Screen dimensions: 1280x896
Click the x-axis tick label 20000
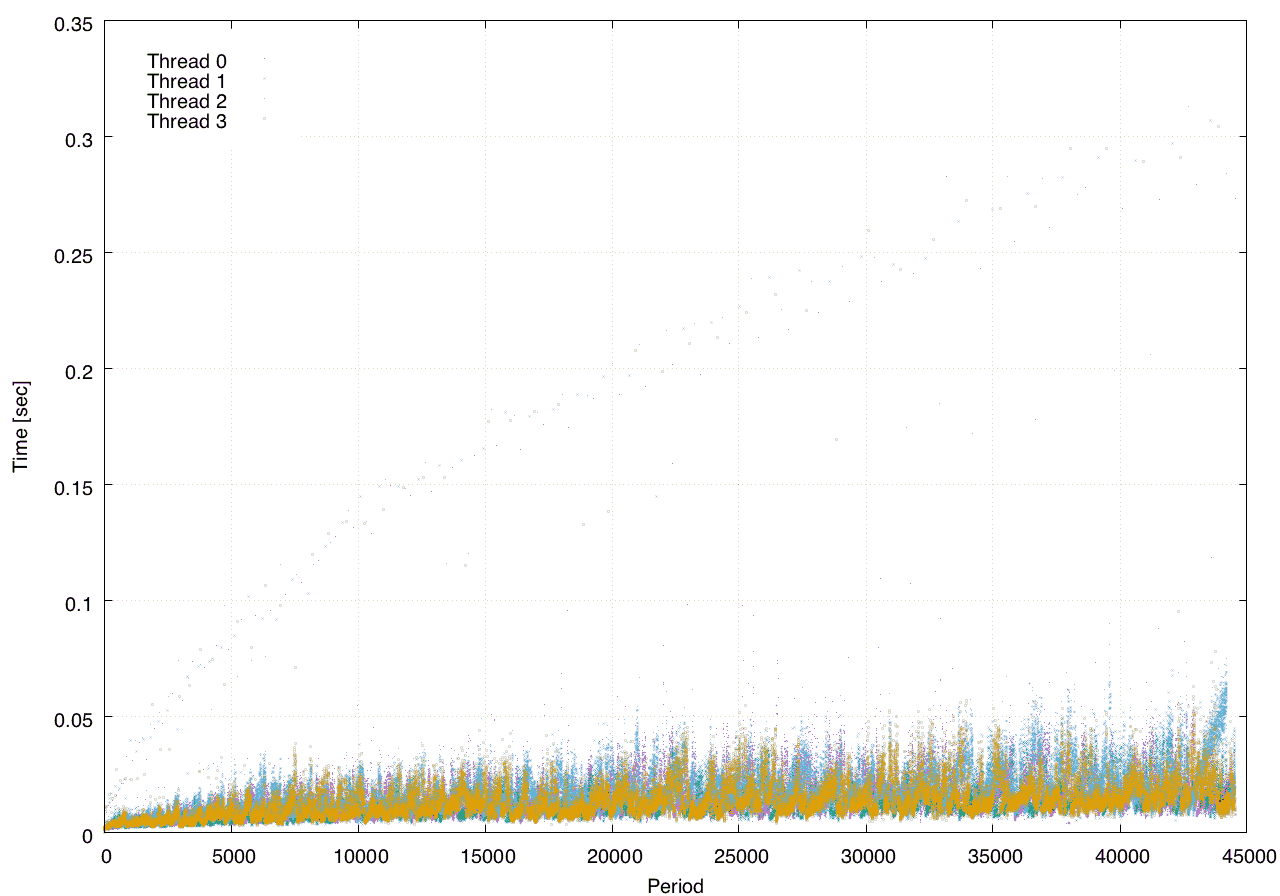(612, 855)
